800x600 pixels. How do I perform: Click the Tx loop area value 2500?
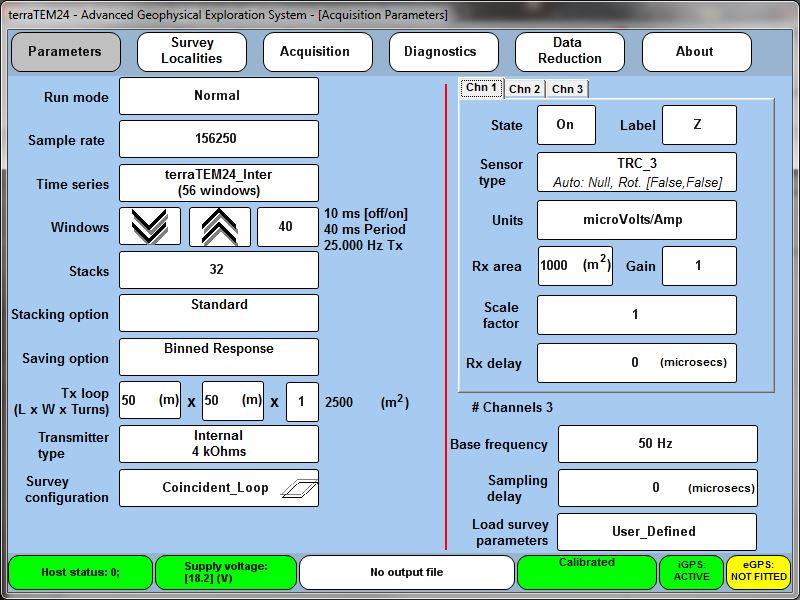pos(339,403)
